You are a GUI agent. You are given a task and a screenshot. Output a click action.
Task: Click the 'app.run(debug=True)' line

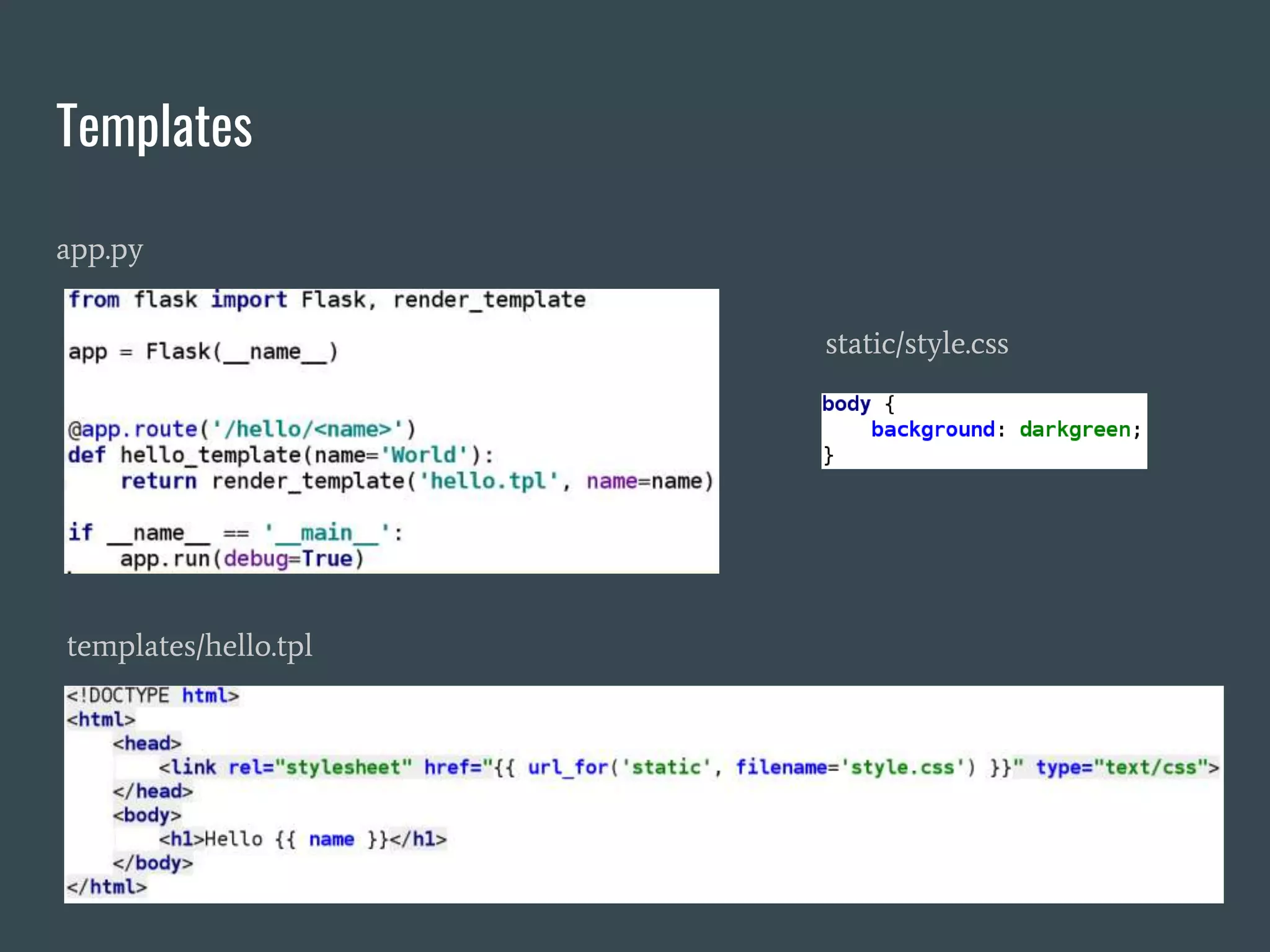tap(242, 559)
